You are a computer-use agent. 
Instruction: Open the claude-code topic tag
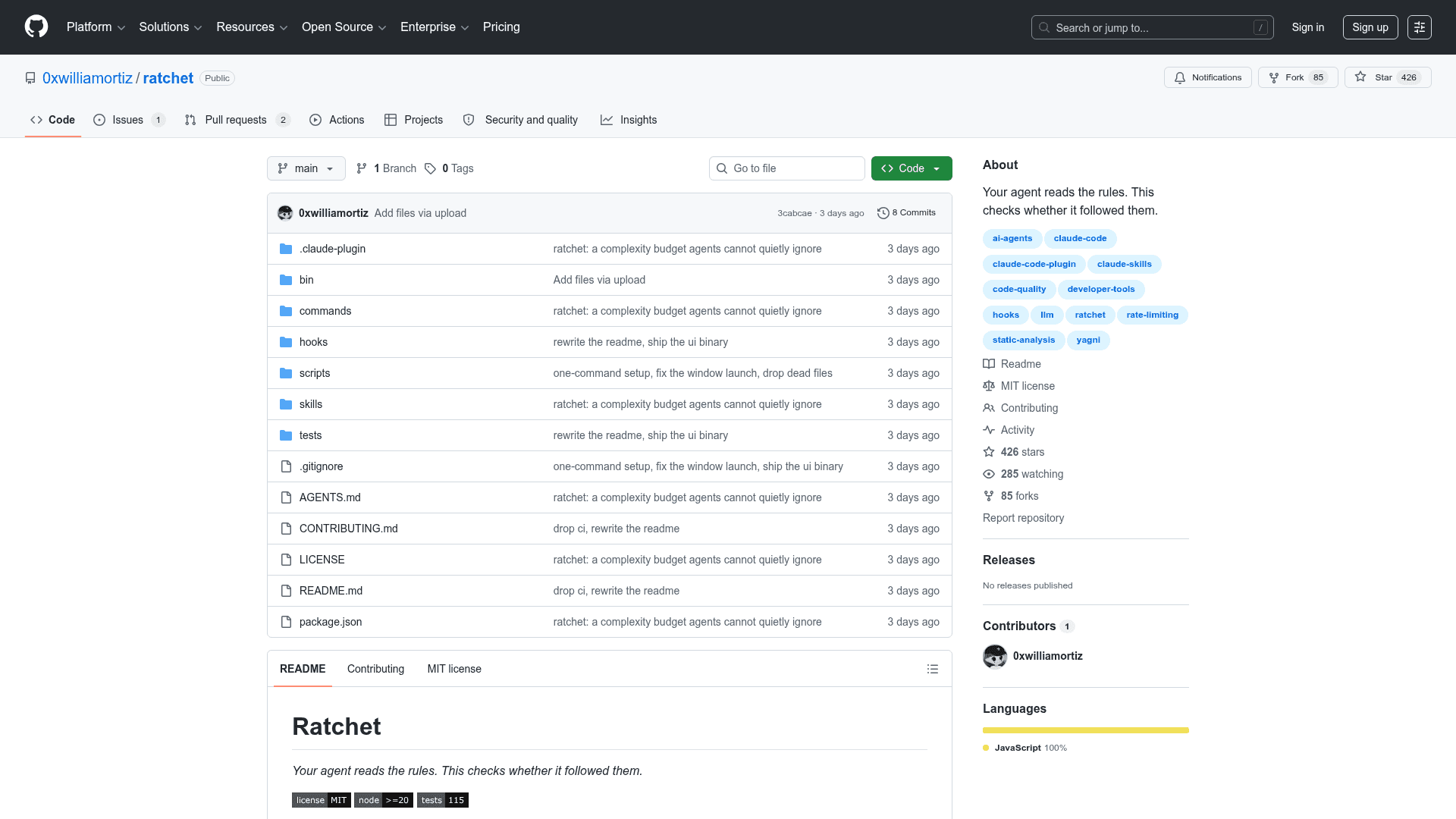[1080, 238]
